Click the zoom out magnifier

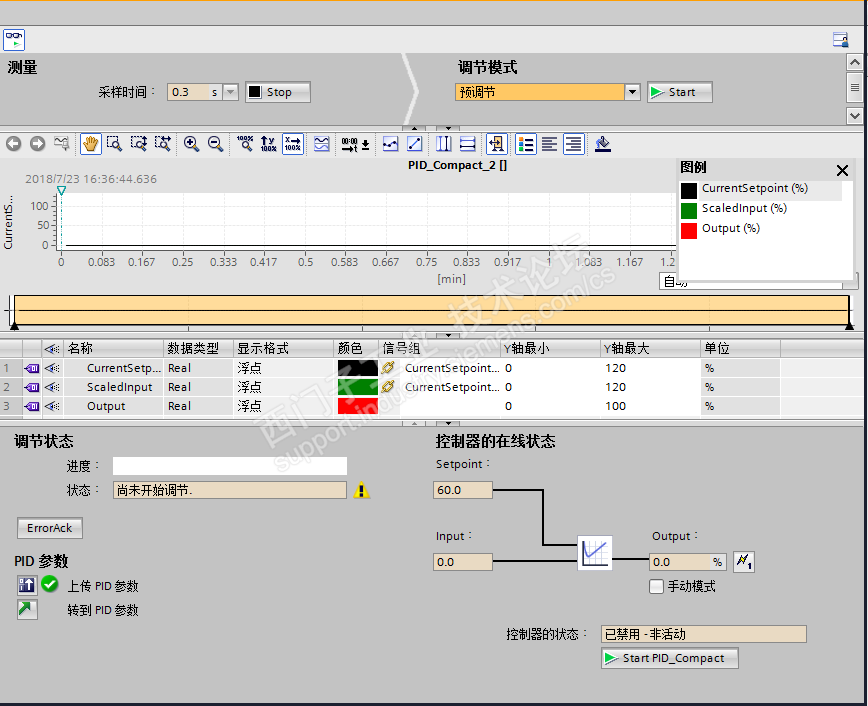coord(215,144)
